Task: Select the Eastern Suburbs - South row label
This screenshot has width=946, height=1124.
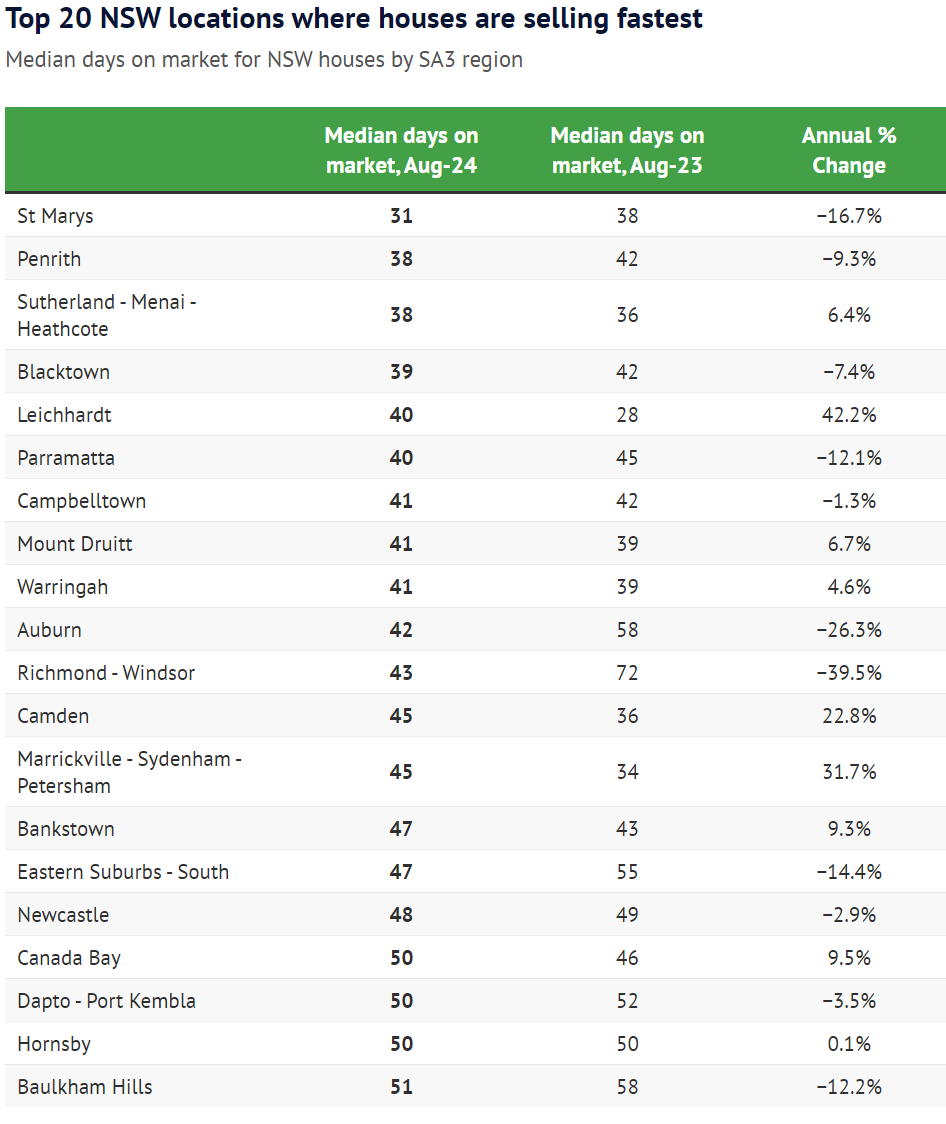Action: pyautogui.click(x=123, y=871)
